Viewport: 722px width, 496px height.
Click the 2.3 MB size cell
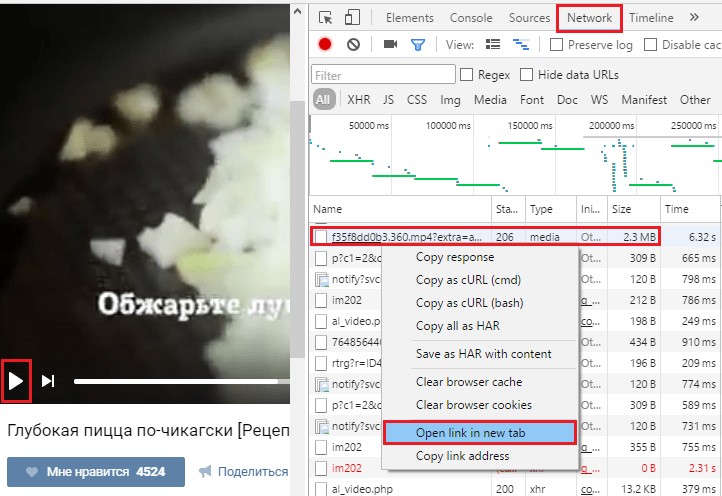pyautogui.click(x=639, y=237)
